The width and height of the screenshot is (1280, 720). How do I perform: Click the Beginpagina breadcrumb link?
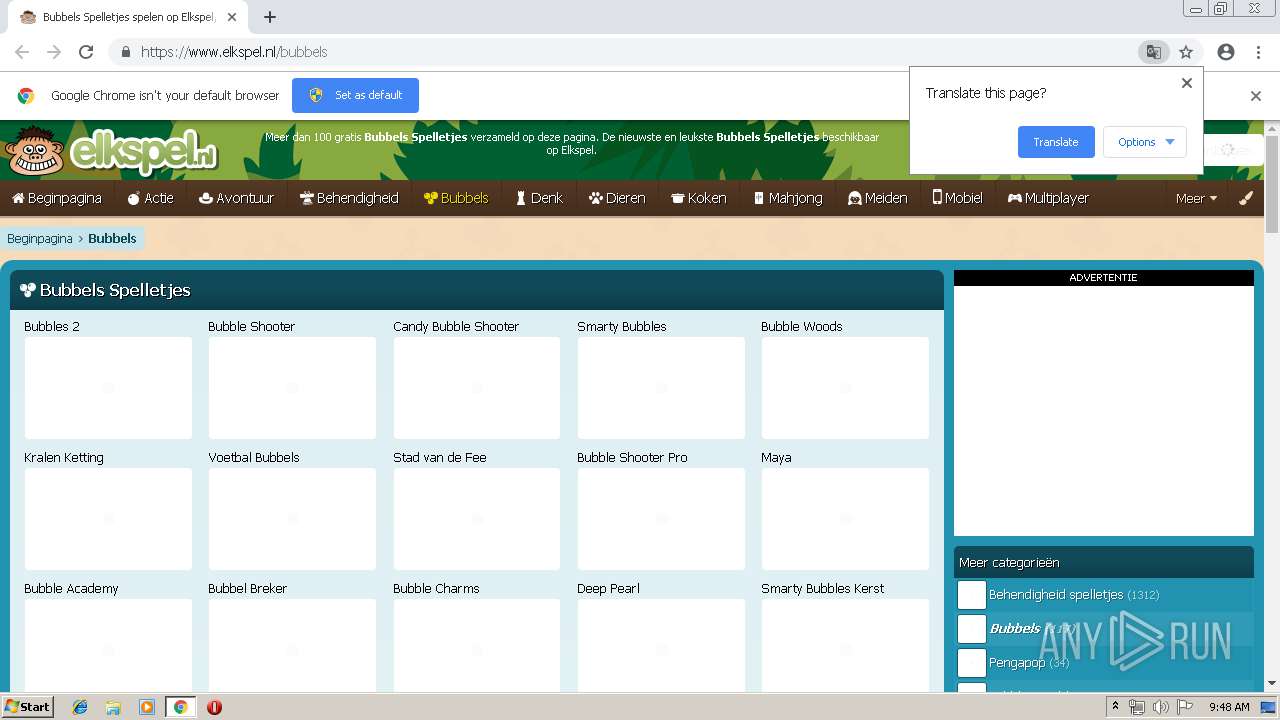tap(40, 239)
